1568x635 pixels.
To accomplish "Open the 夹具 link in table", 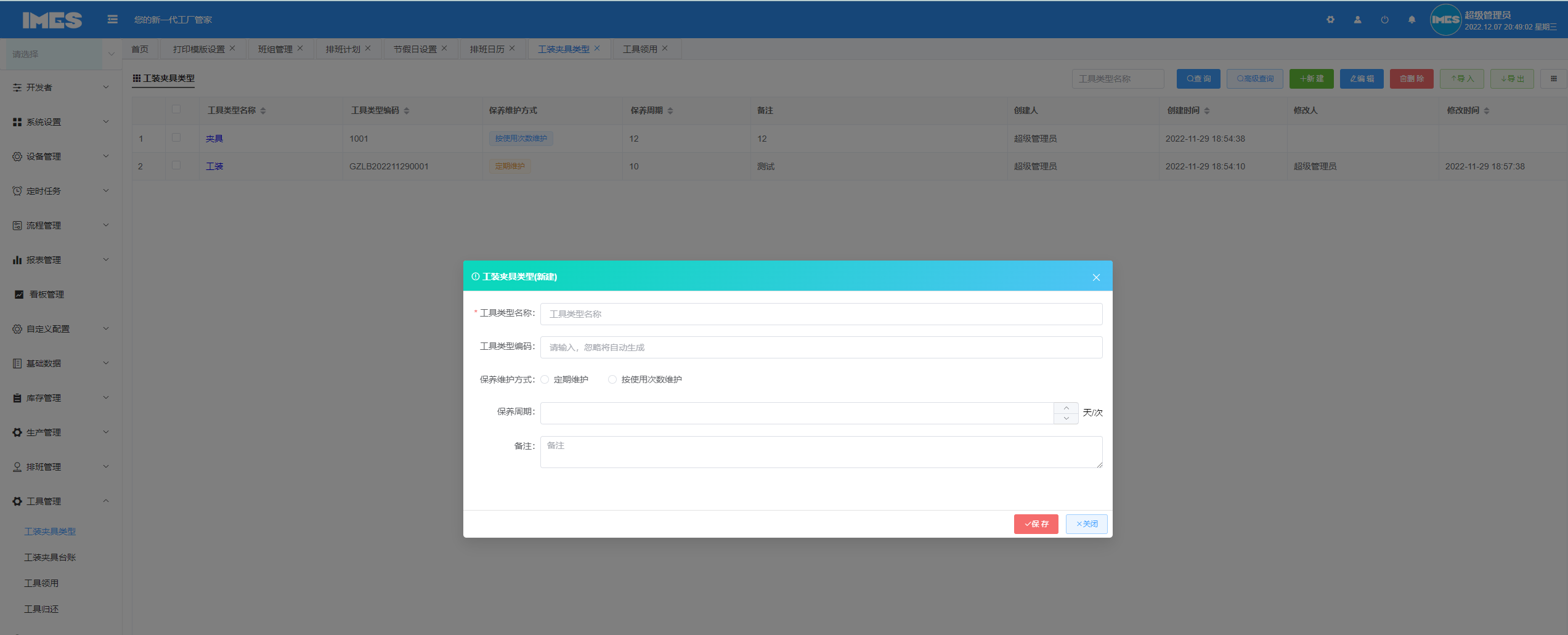I will 214,139.
